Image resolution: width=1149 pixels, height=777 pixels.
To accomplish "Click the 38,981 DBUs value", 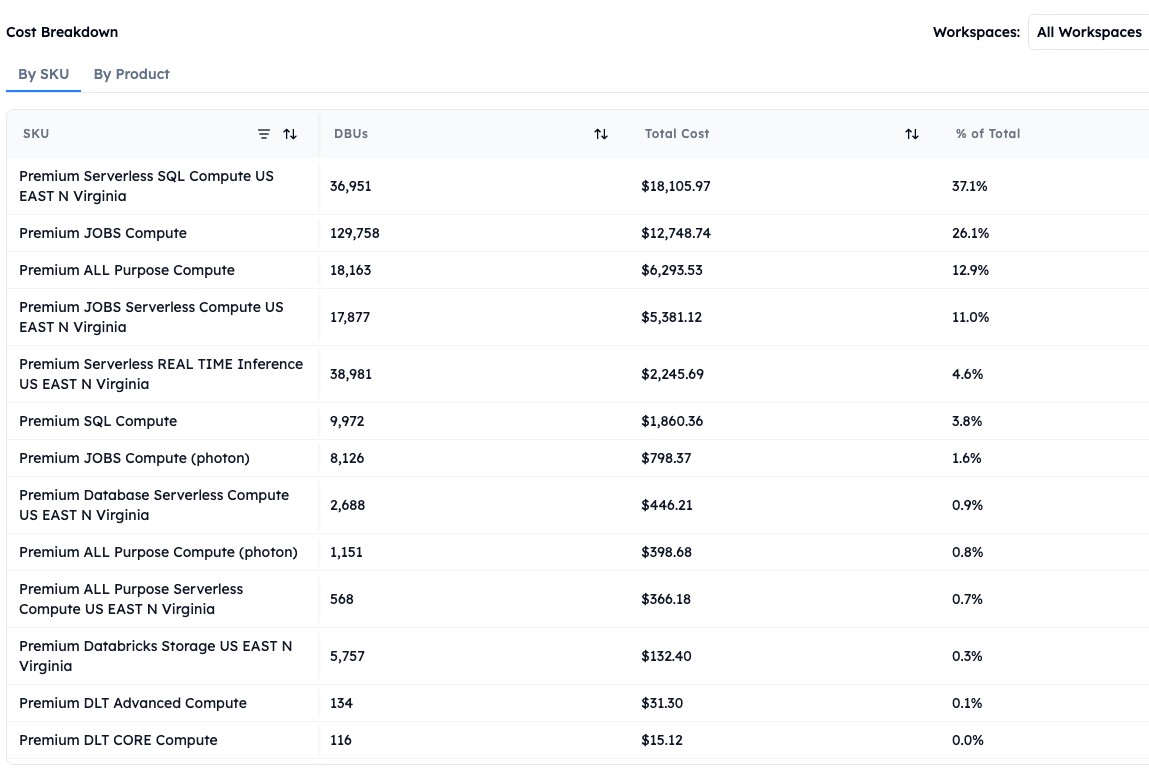I will click(x=350, y=374).
